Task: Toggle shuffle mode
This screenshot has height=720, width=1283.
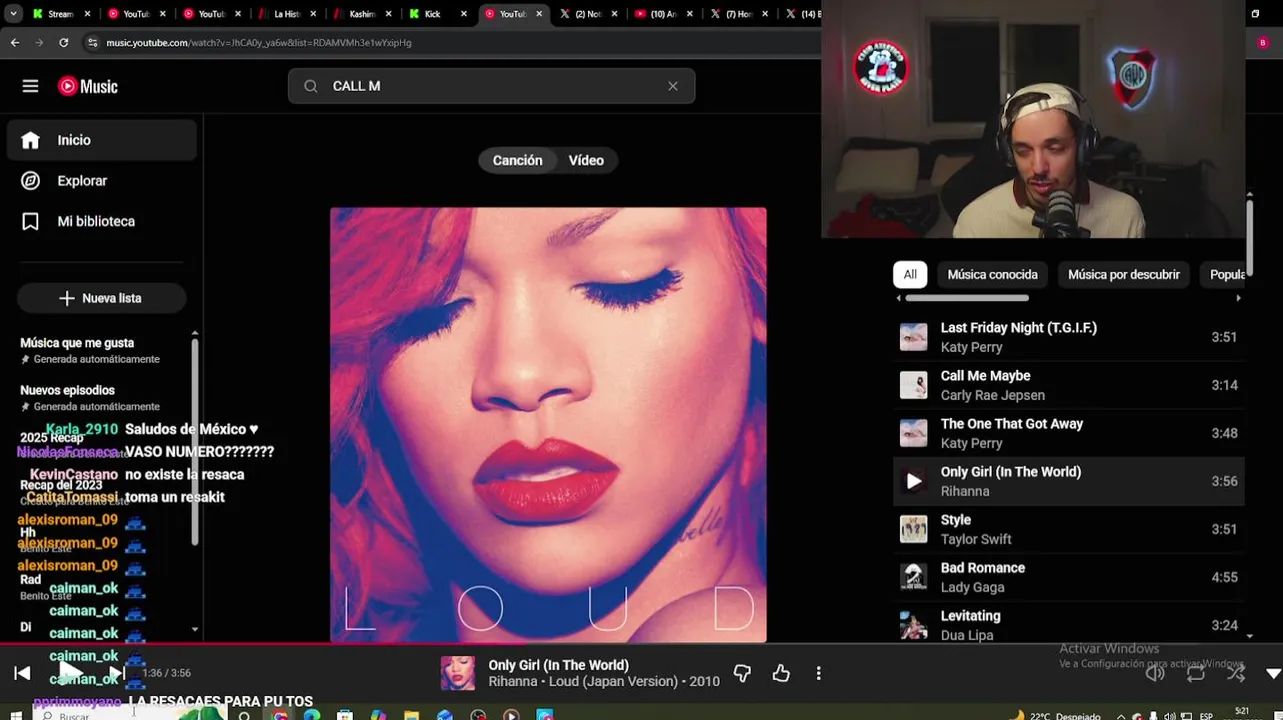Action: tap(1236, 673)
